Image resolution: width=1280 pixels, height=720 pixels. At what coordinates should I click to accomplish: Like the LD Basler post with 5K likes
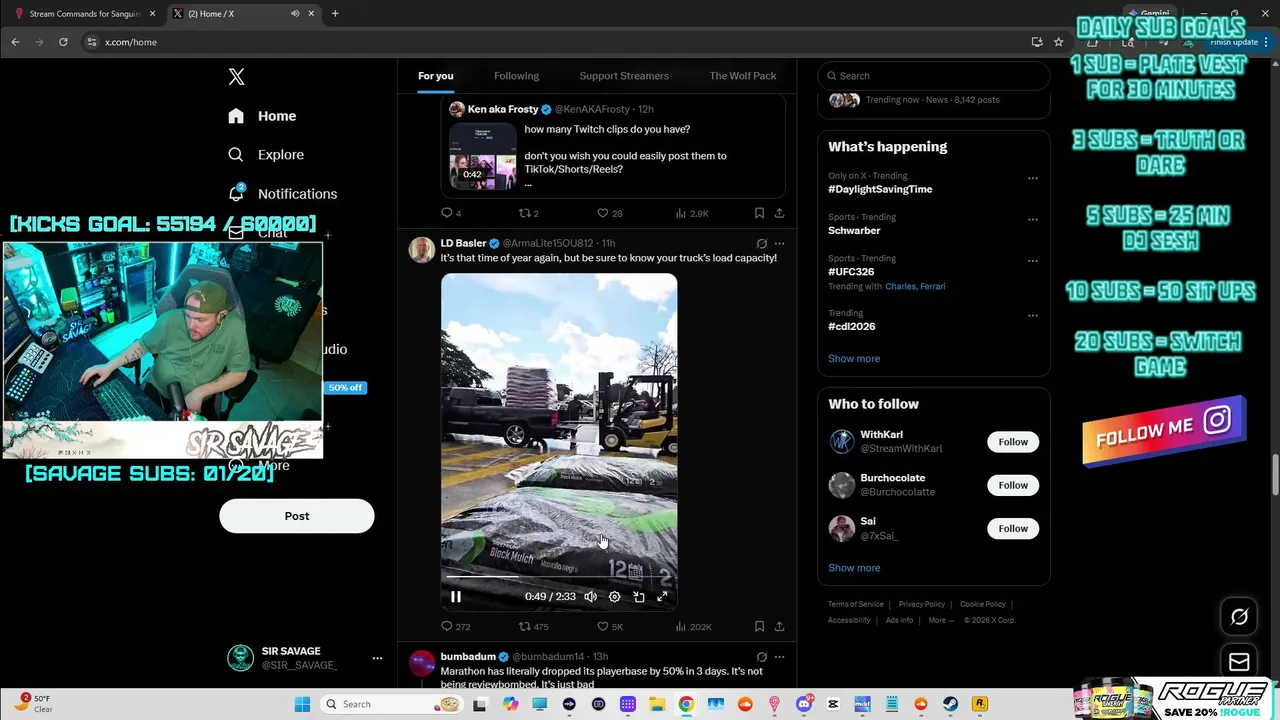point(609,627)
